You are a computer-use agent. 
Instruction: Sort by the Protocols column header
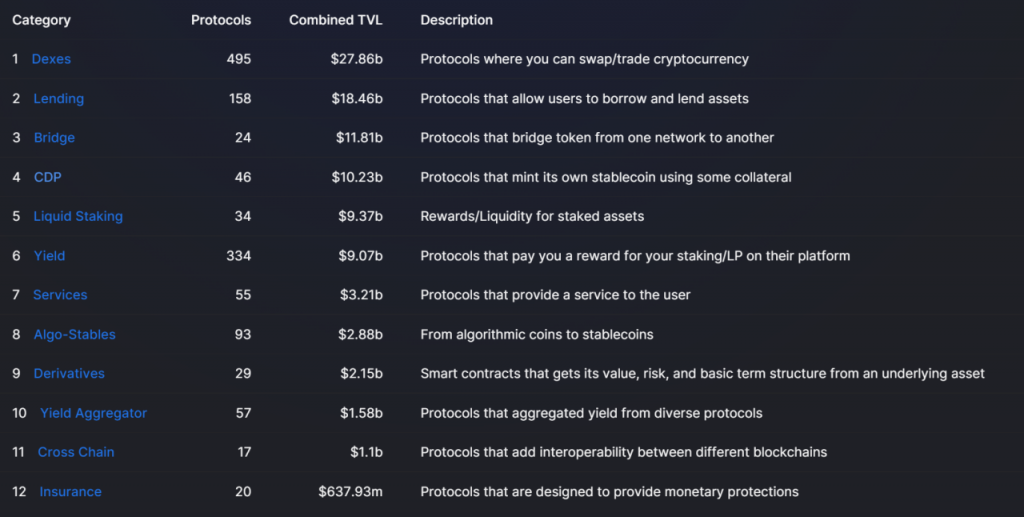coord(221,20)
